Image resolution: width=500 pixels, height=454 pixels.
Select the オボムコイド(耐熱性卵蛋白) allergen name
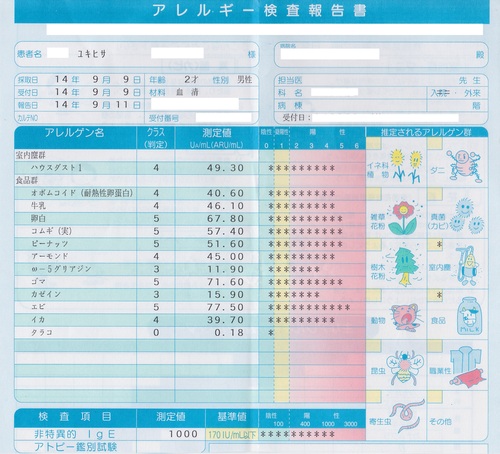click(x=82, y=193)
